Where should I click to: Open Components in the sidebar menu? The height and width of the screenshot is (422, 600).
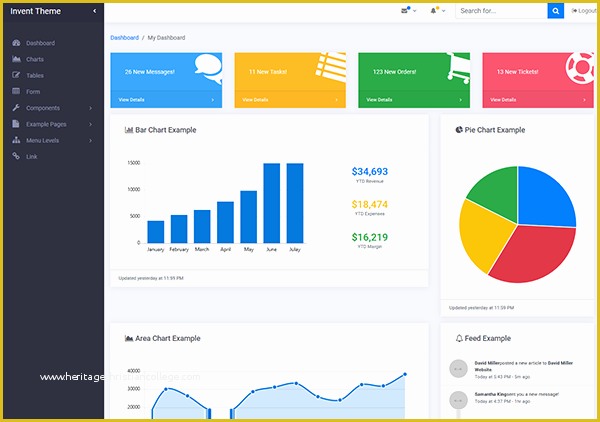pyautogui.click(x=43, y=108)
